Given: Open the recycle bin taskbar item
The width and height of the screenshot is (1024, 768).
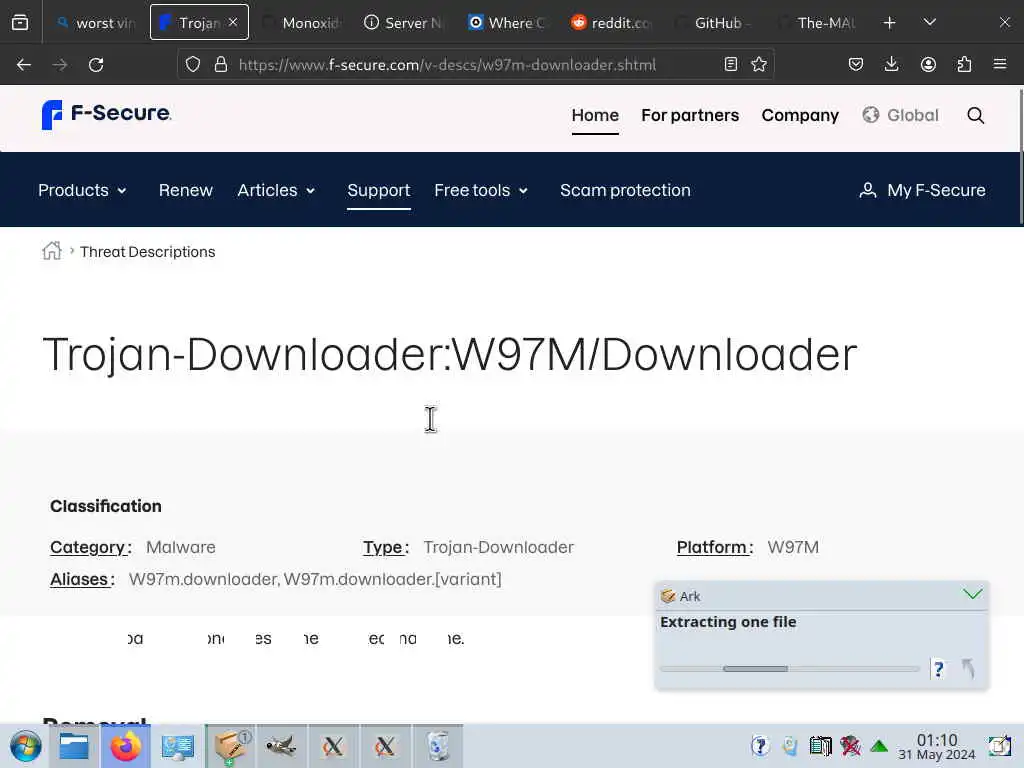Looking at the screenshot, I should pos(438,746).
